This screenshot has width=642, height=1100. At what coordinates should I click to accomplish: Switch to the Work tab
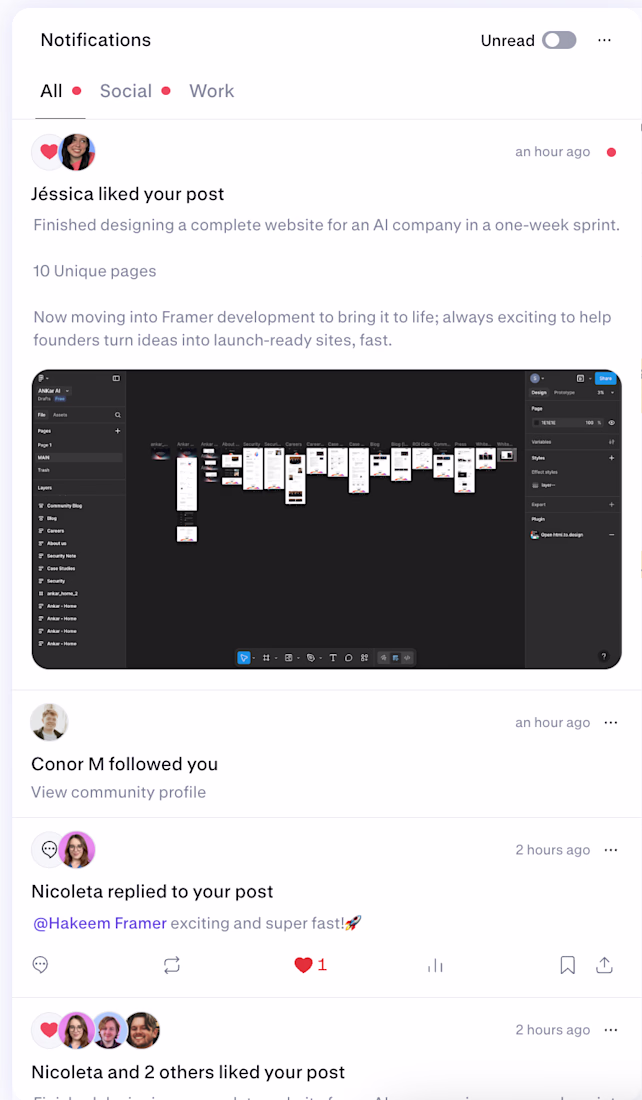click(212, 91)
